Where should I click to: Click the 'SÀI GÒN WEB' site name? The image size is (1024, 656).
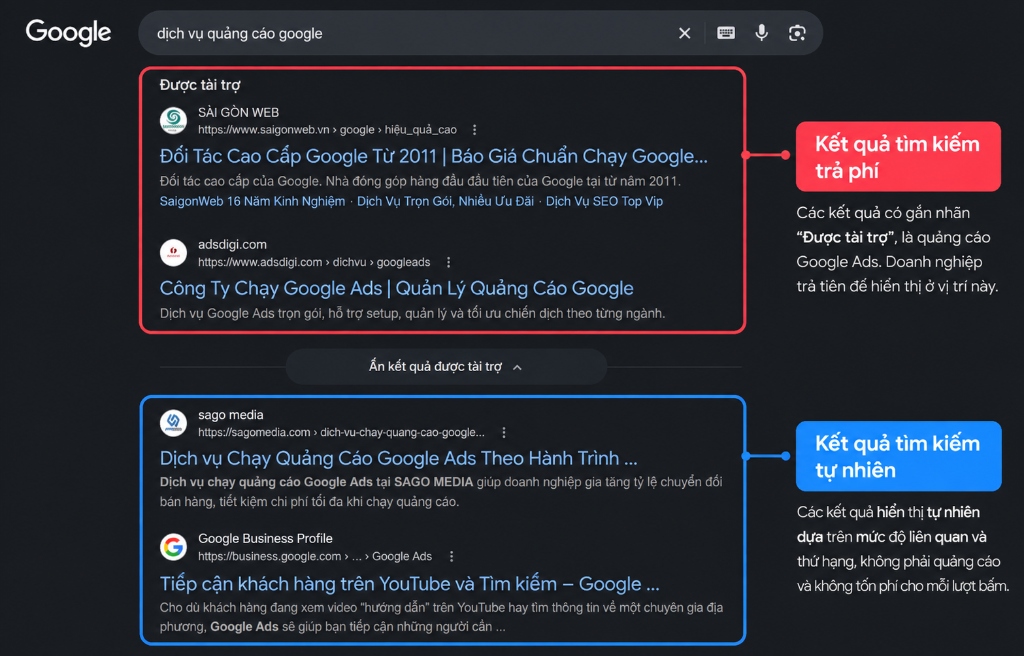238,112
